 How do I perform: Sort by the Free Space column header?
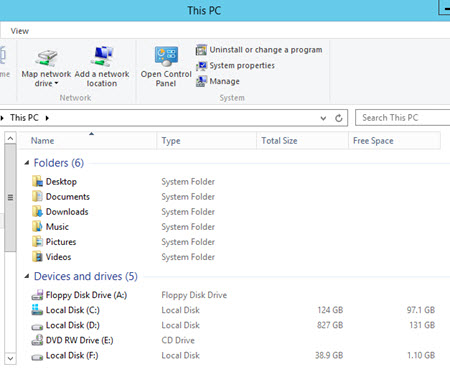[395, 141]
